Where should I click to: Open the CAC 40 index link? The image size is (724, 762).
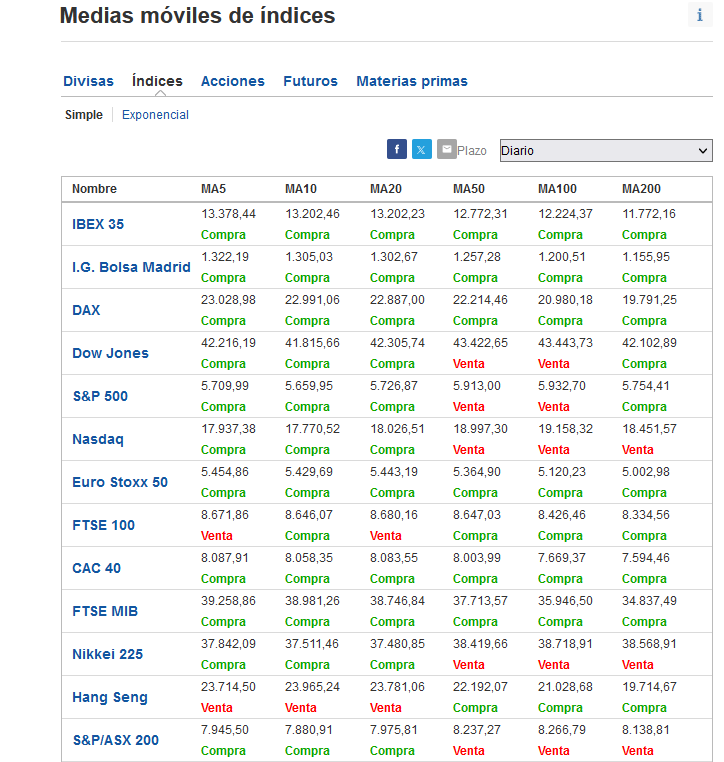tap(96, 568)
